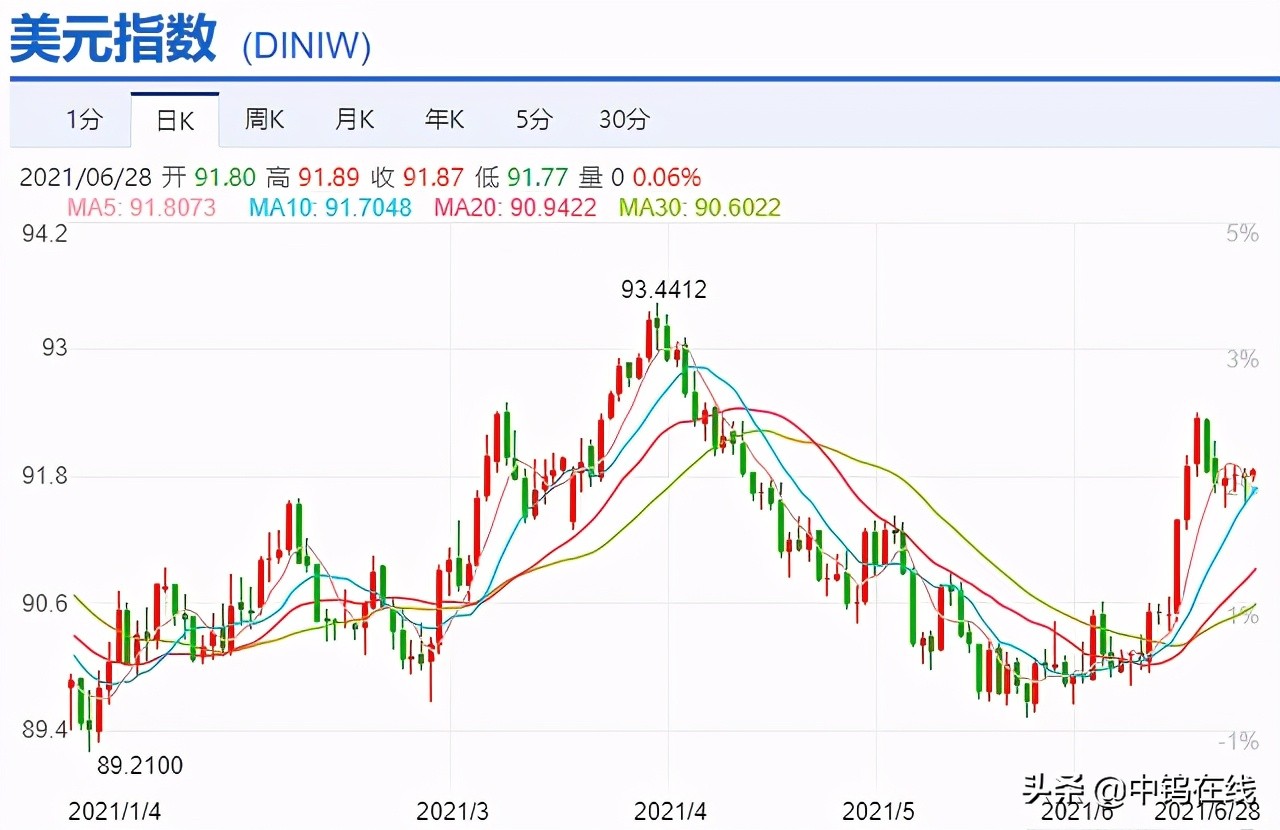1280x830 pixels.
Task: Open the 周K weekly chart tab
Action: pyautogui.click(x=264, y=120)
